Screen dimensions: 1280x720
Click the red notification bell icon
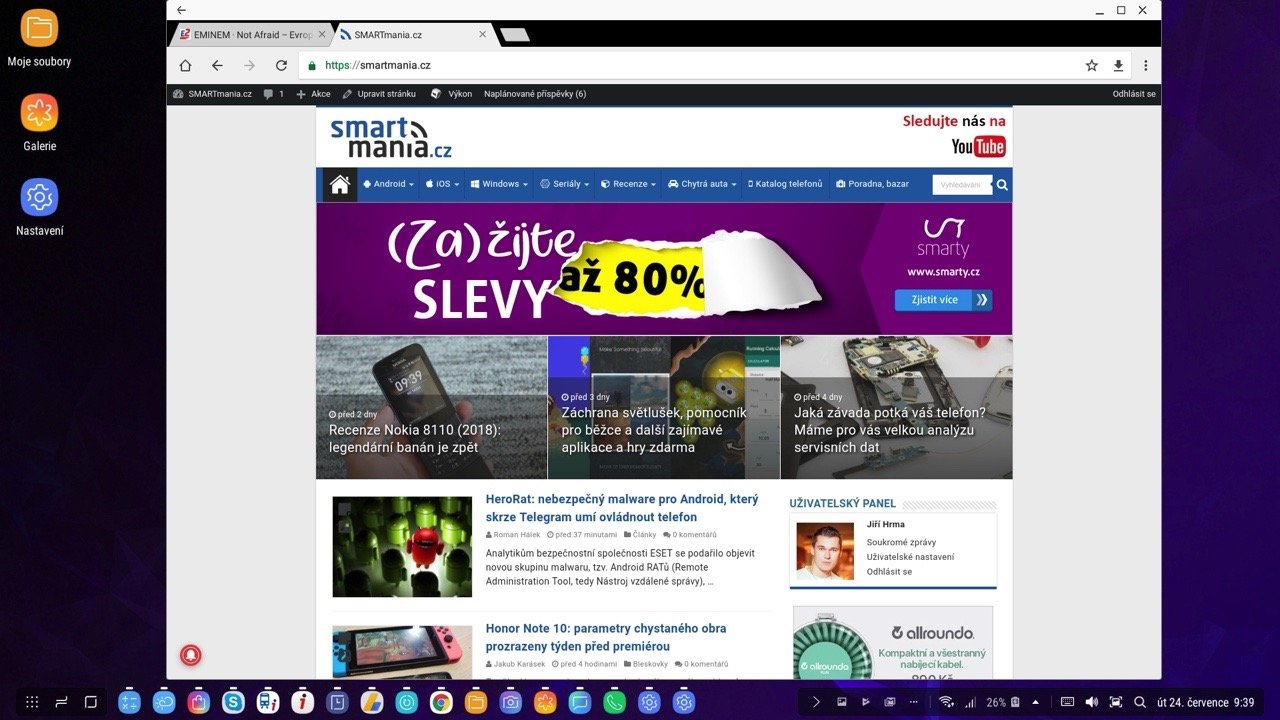point(190,656)
